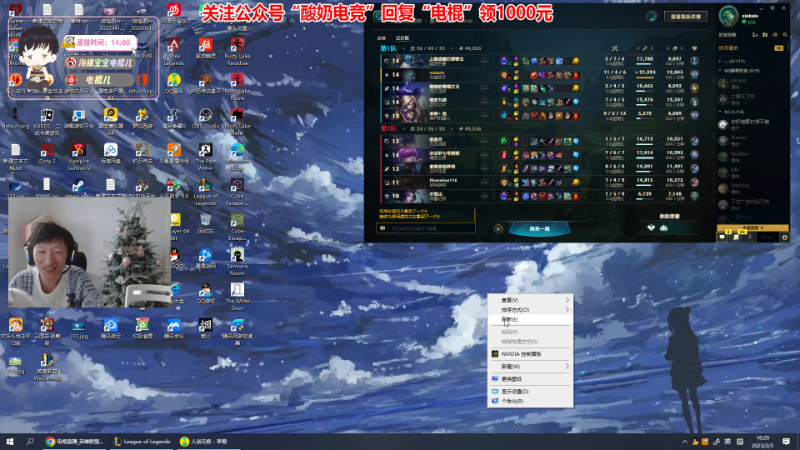Image resolution: width=800 pixels, height=450 pixels.
Task: Go to the next damage stat arrow
Action: pyautogui.click(x=652, y=48)
